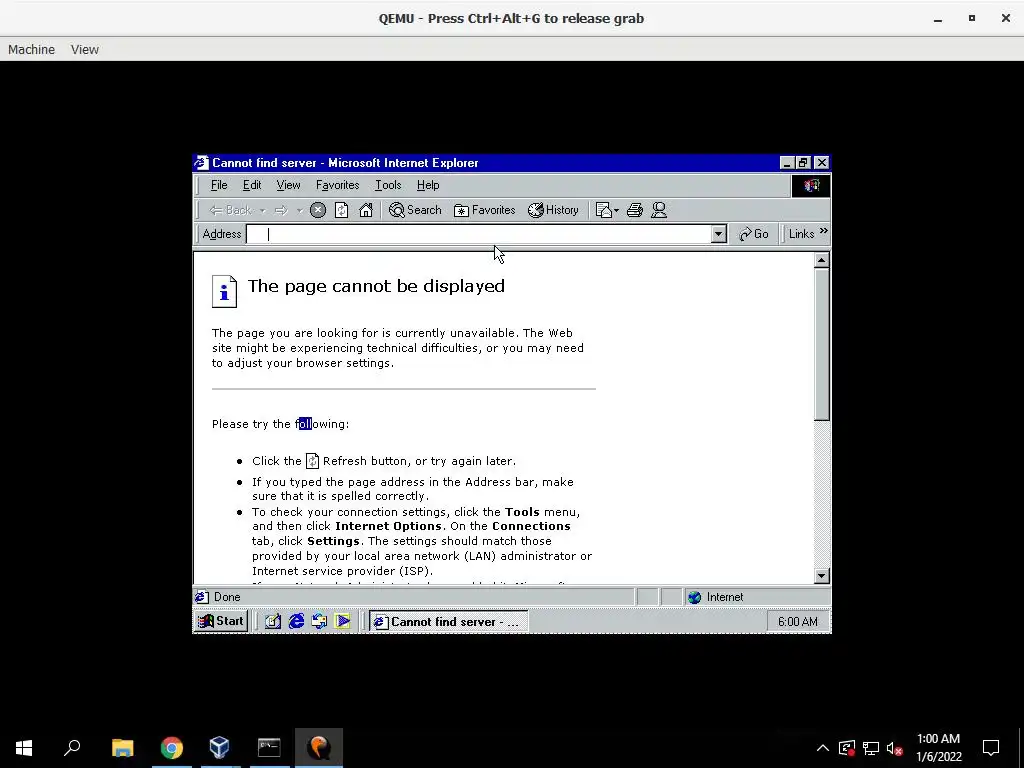The width and height of the screenshot is (1024, 768).
Task: Open the Forward history dropdown arrow
Action: pos(299,210)
